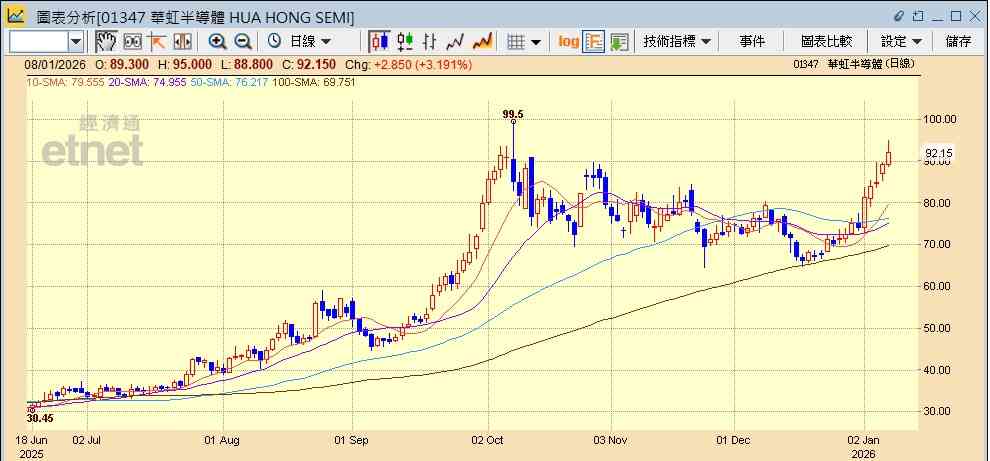990x461 pixels.
Task: Click the binoculars view tool icon
Action: pyautogui.click(x=133, y=42)
